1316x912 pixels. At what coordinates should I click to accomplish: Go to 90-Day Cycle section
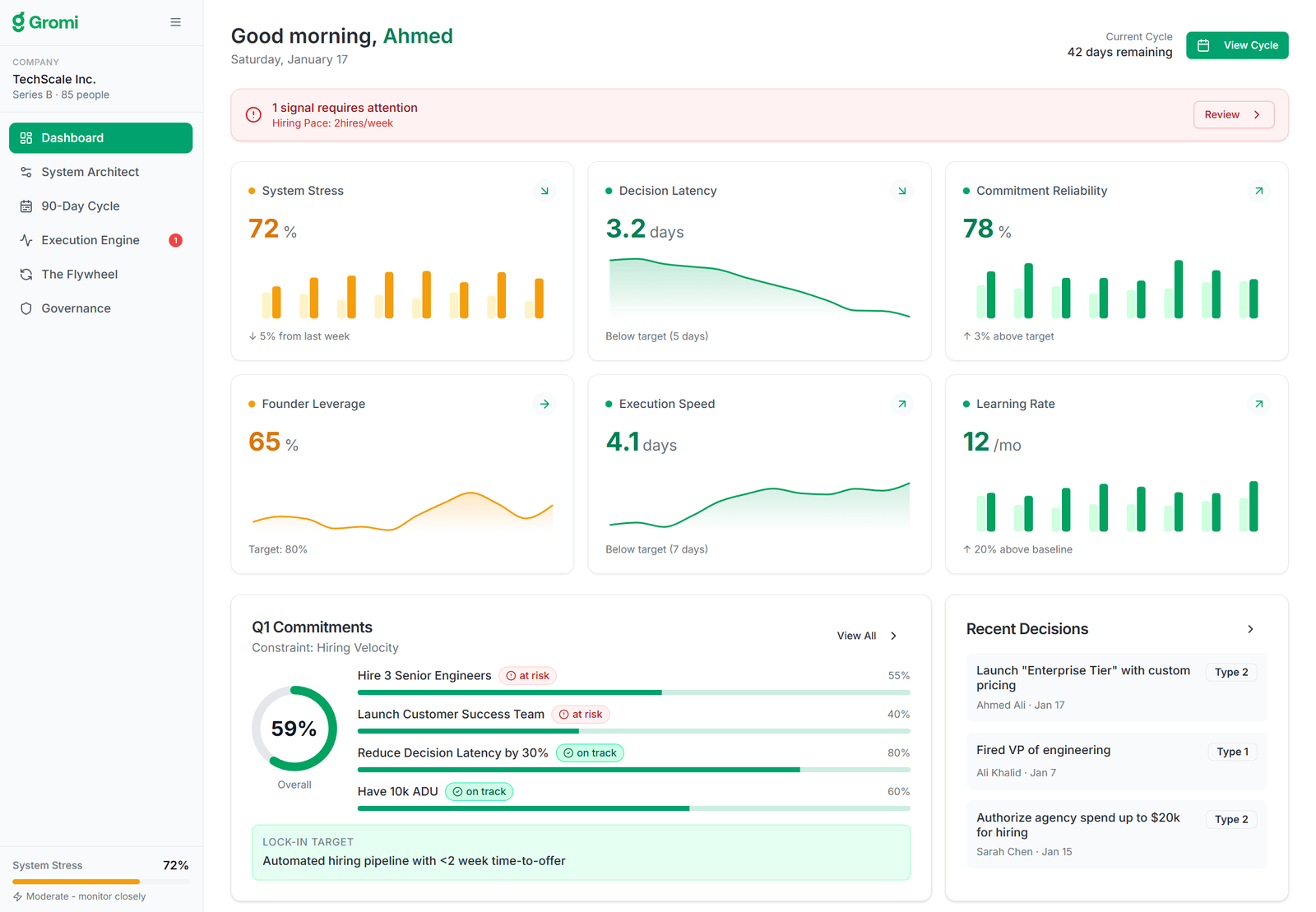point(81,206)
